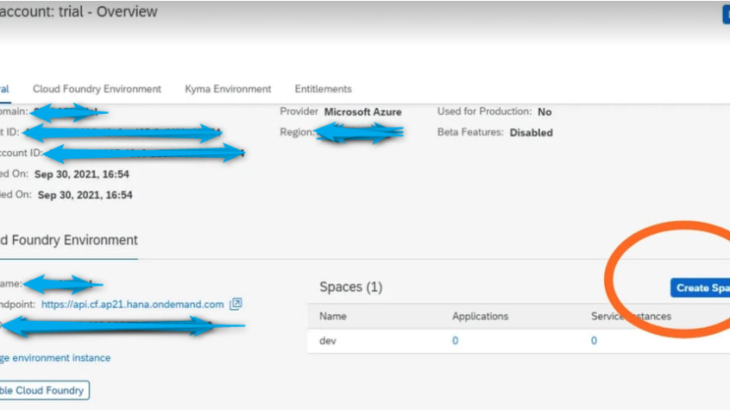Open the dev space from the table

(328, 341)
